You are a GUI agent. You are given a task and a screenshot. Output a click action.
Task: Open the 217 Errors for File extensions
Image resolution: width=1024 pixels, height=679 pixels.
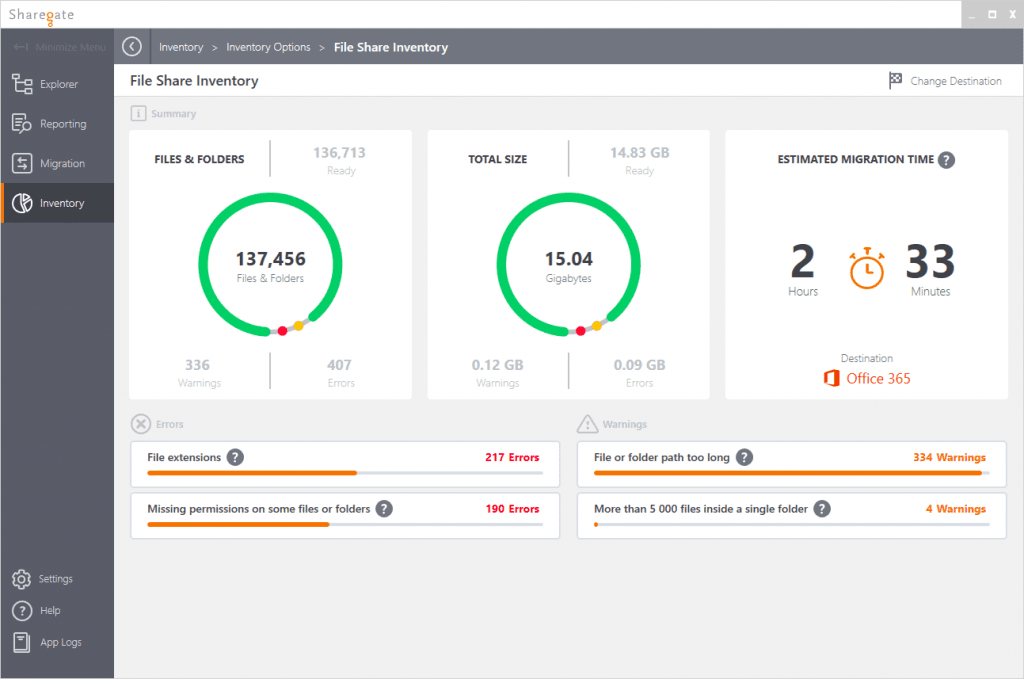[x=512, y=457]
